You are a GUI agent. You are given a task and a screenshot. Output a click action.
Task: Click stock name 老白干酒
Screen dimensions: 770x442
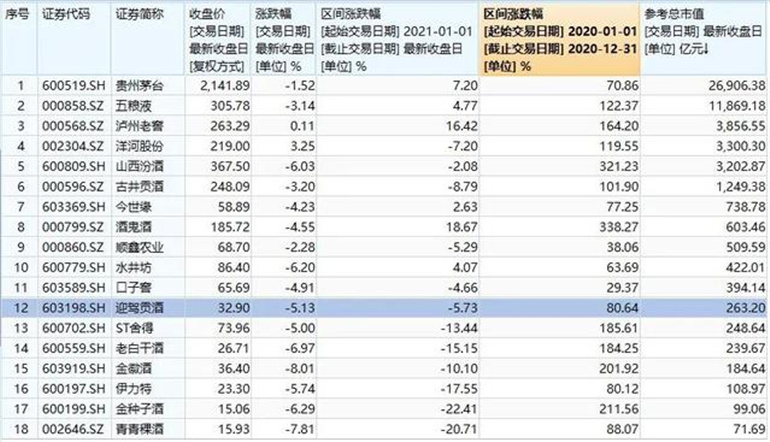click(x=139, y=348)
